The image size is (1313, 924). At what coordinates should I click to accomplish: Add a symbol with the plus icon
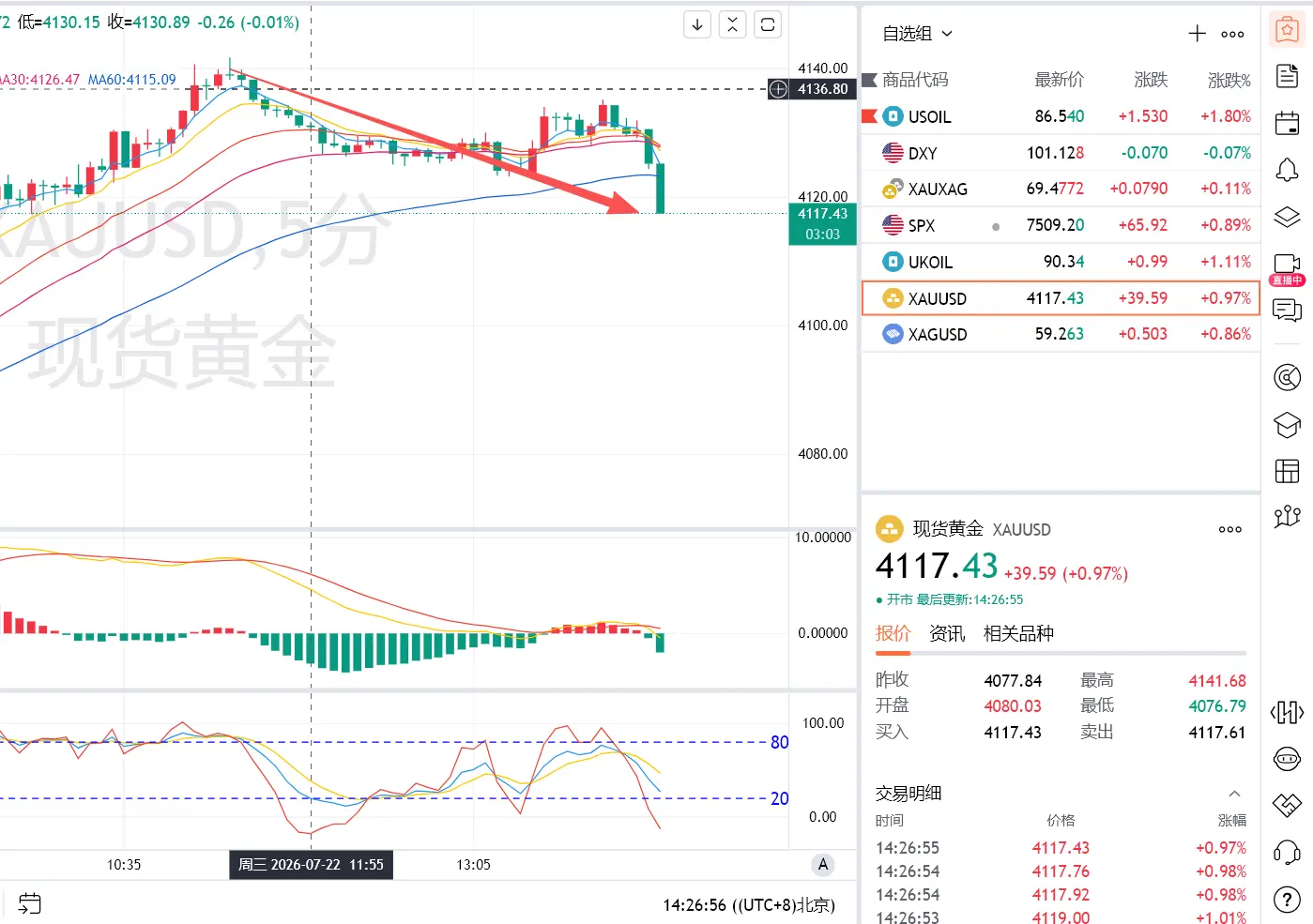1198,34
